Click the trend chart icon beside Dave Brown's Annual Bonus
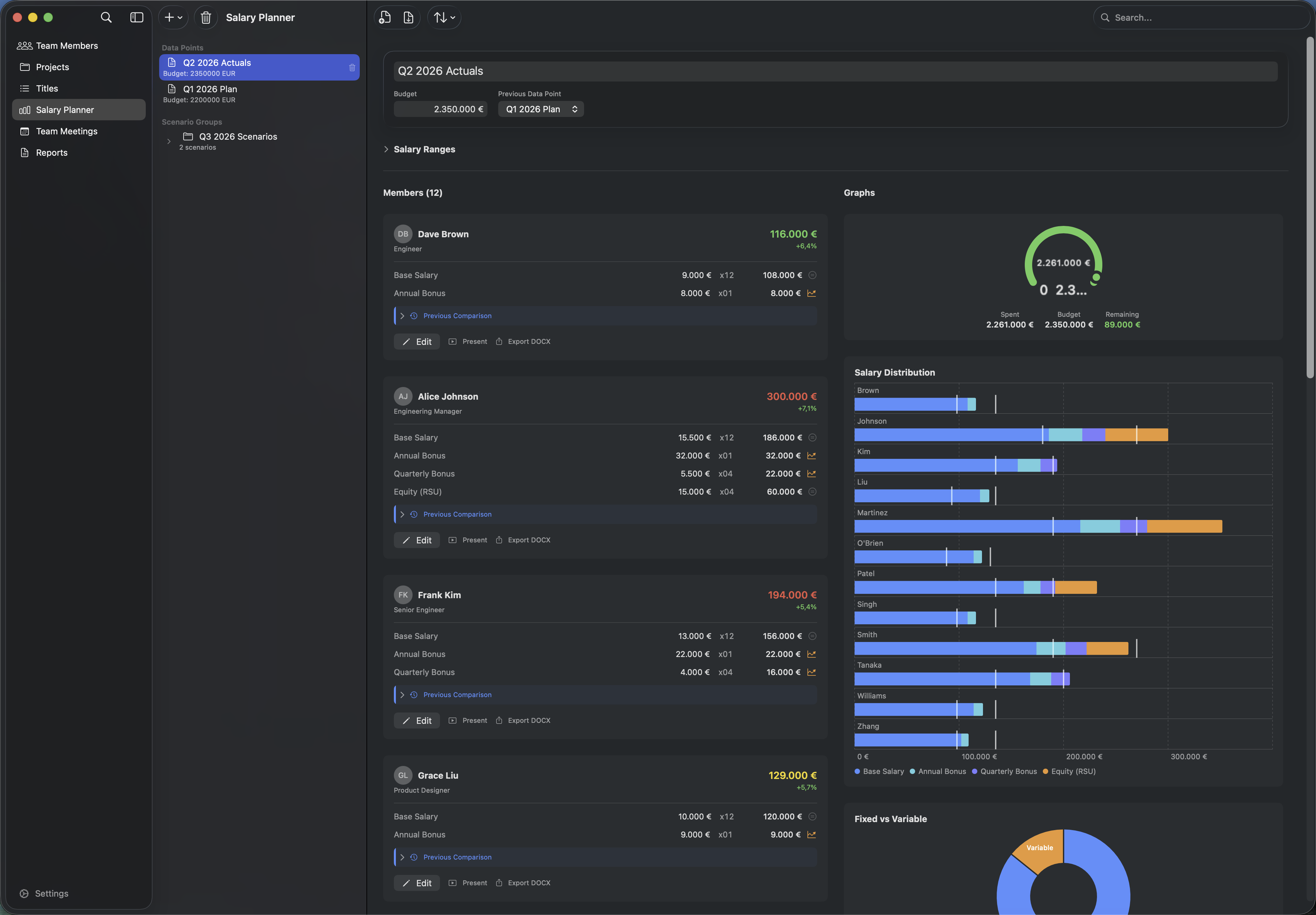 click(x=811, y=293)
